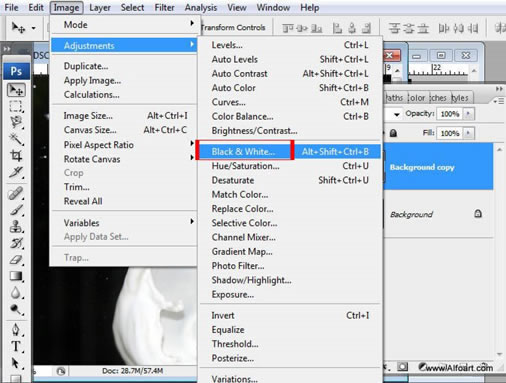Select the Move tool in toolbox
The width and height of the screenshot is (506, 383).
[16, 90]
